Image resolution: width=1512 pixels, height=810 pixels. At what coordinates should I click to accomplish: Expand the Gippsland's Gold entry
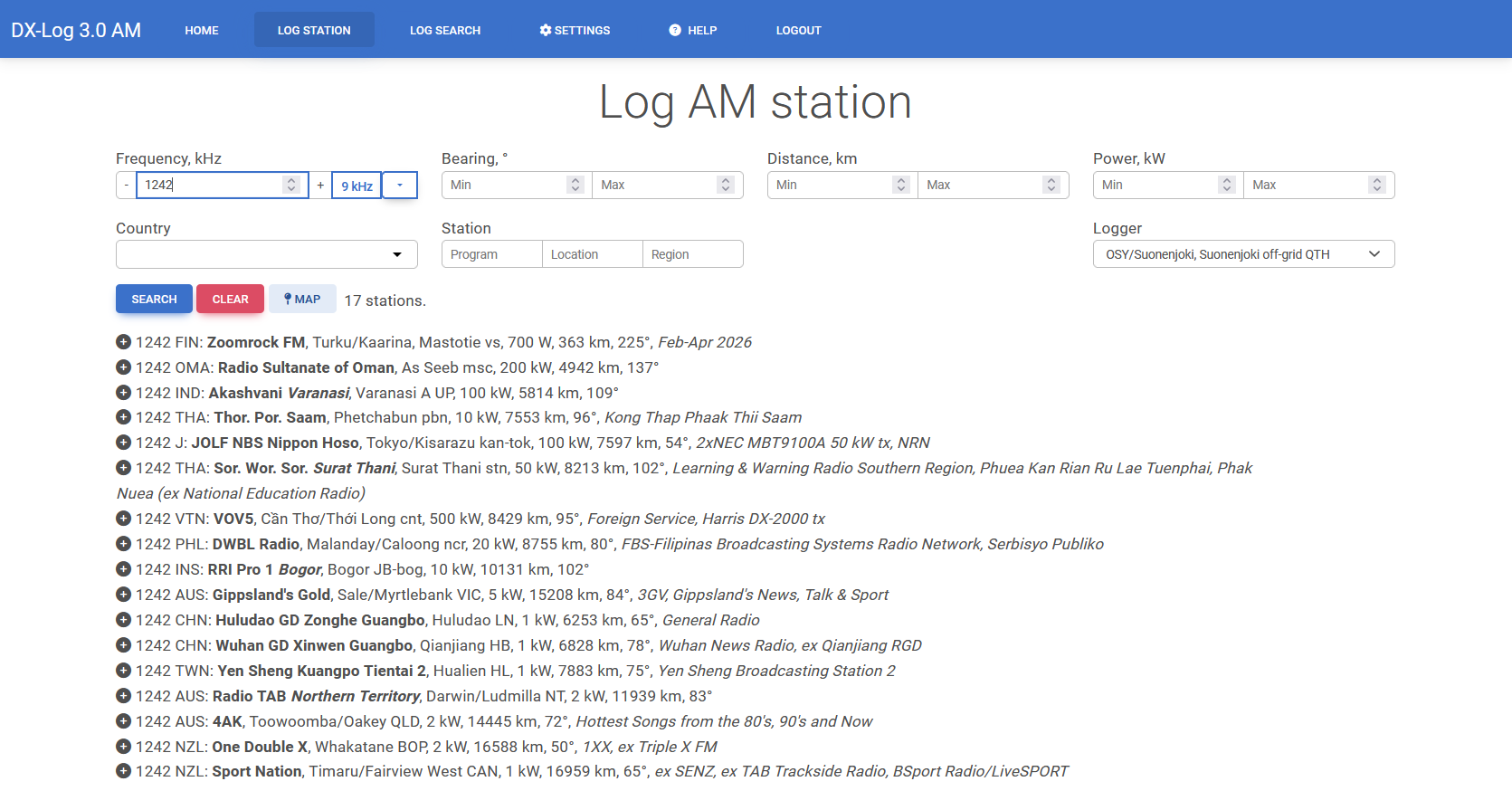pos(124,595)
